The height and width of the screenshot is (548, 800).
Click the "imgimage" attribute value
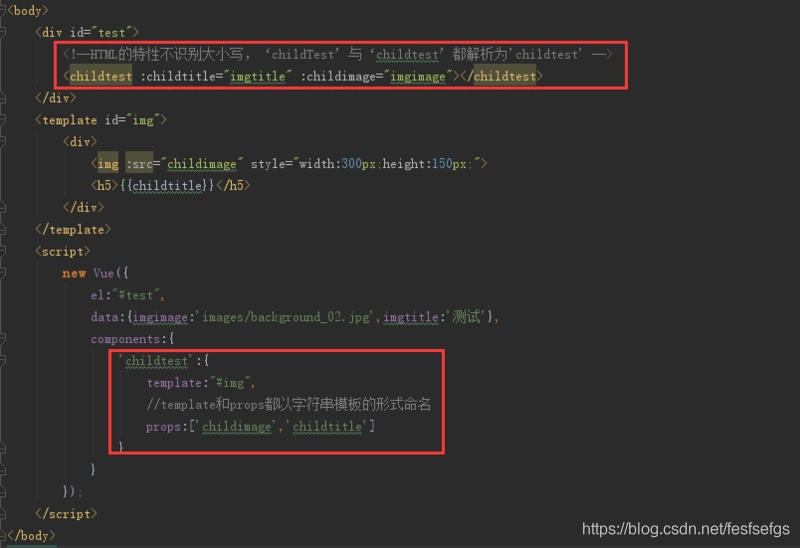pos(418,77)
